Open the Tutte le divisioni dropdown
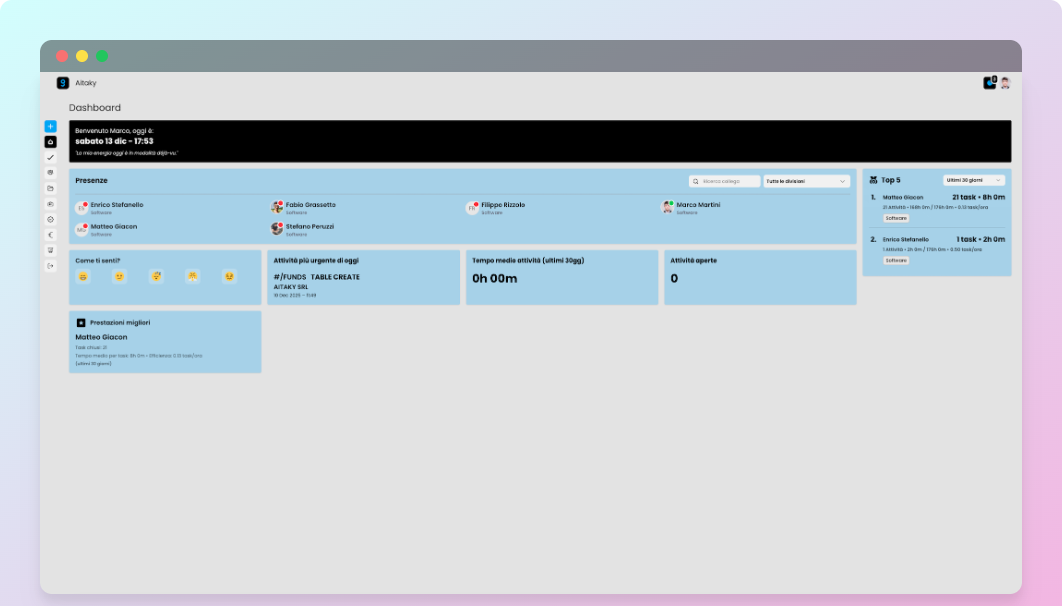 tap(805, 181)
